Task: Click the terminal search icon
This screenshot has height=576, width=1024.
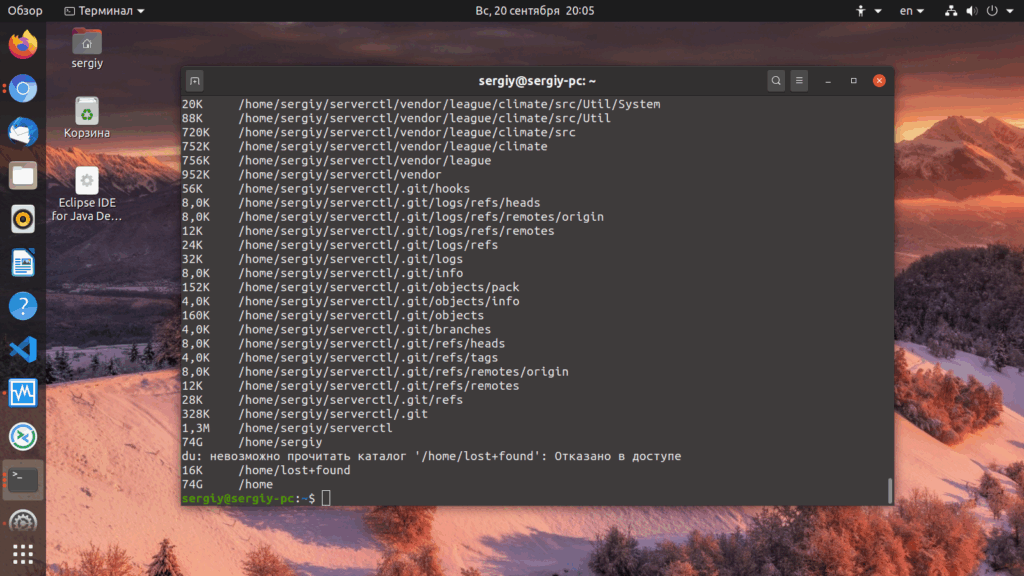Action: pos(776,81)
